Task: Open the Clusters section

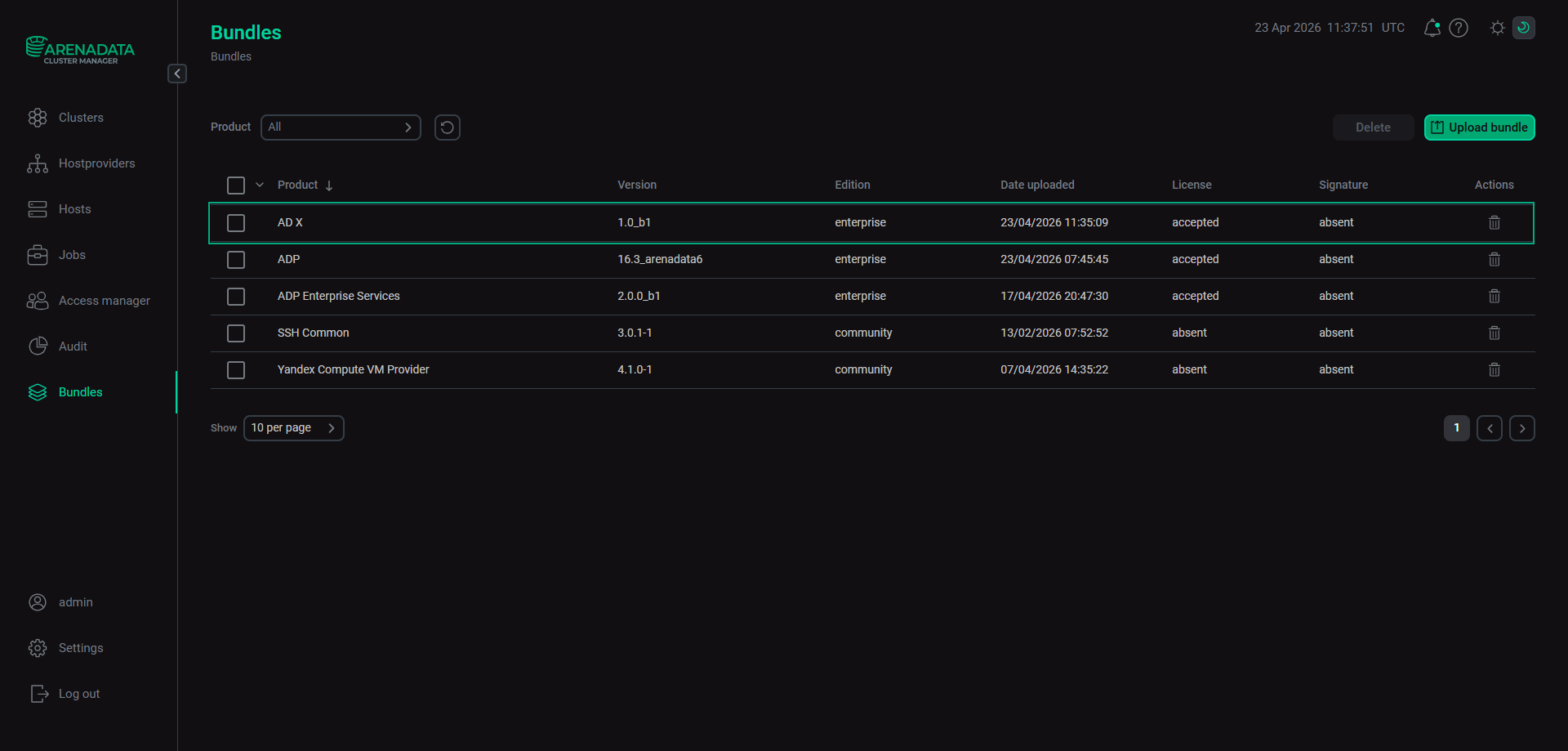Action: [81, 118]
